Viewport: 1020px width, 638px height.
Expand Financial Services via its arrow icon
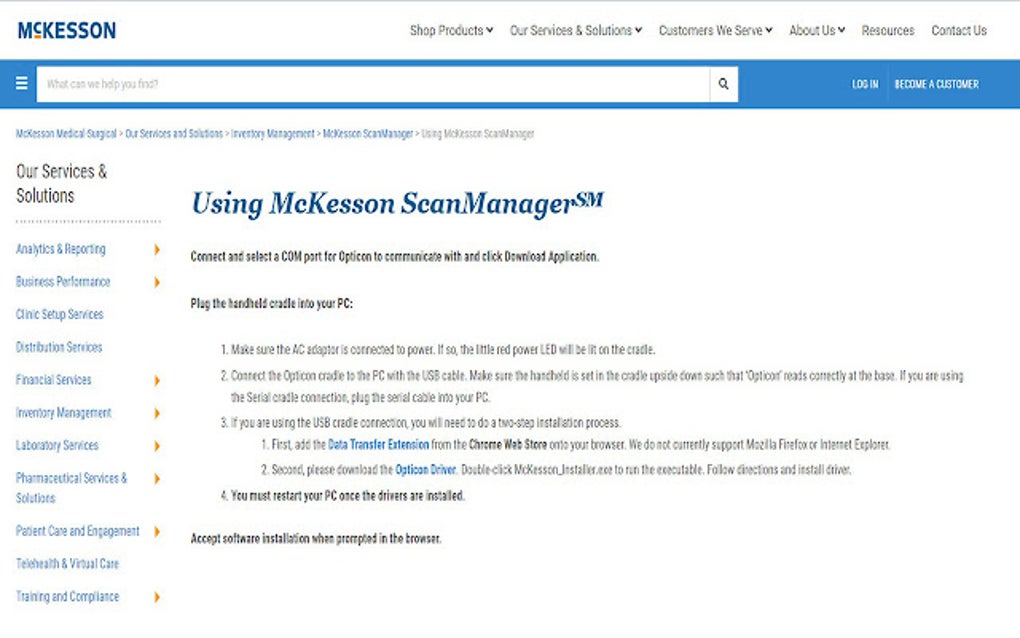click(x=157, y=380)
